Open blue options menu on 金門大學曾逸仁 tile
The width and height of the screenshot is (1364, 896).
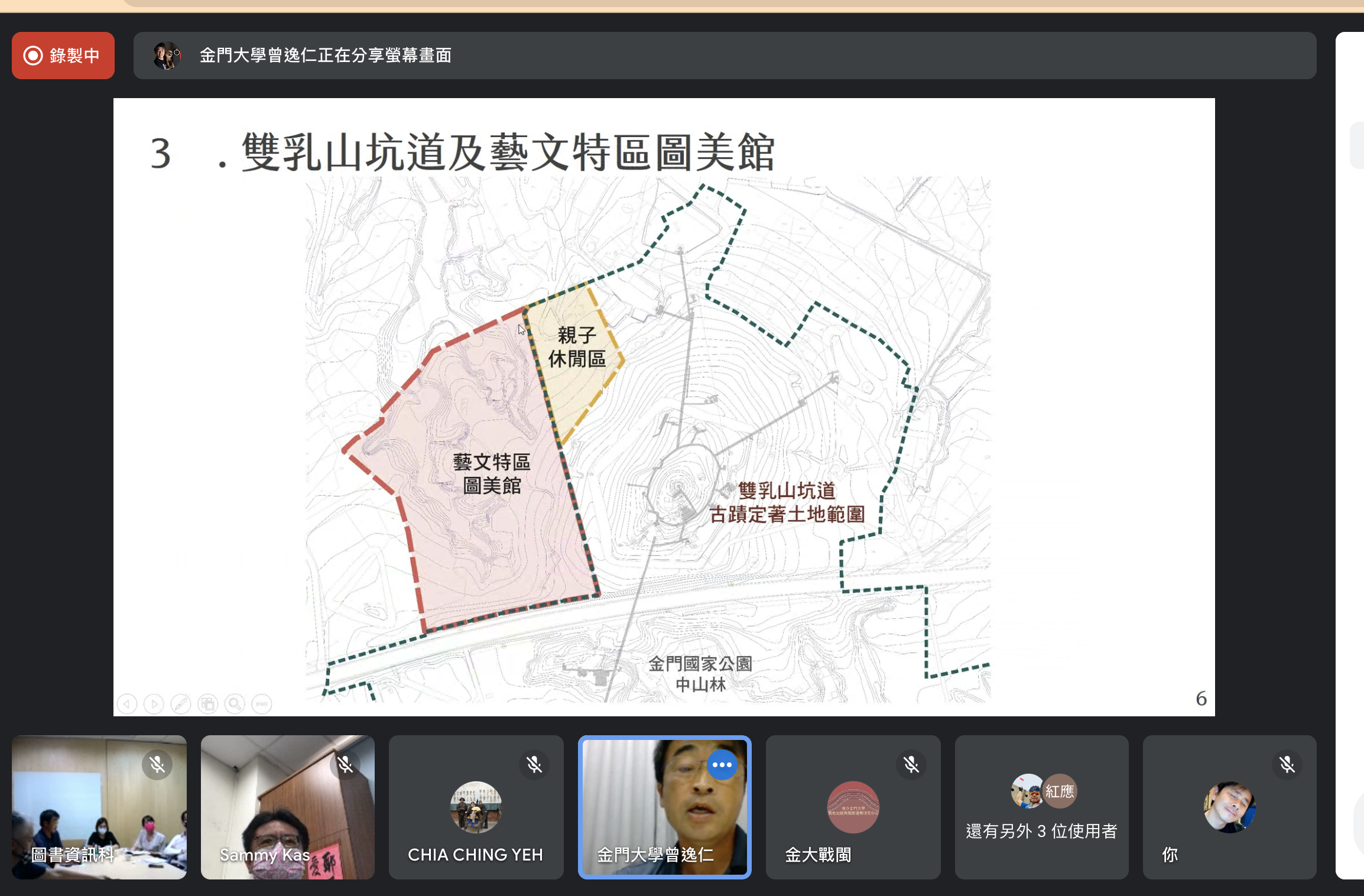pos(722,765)
